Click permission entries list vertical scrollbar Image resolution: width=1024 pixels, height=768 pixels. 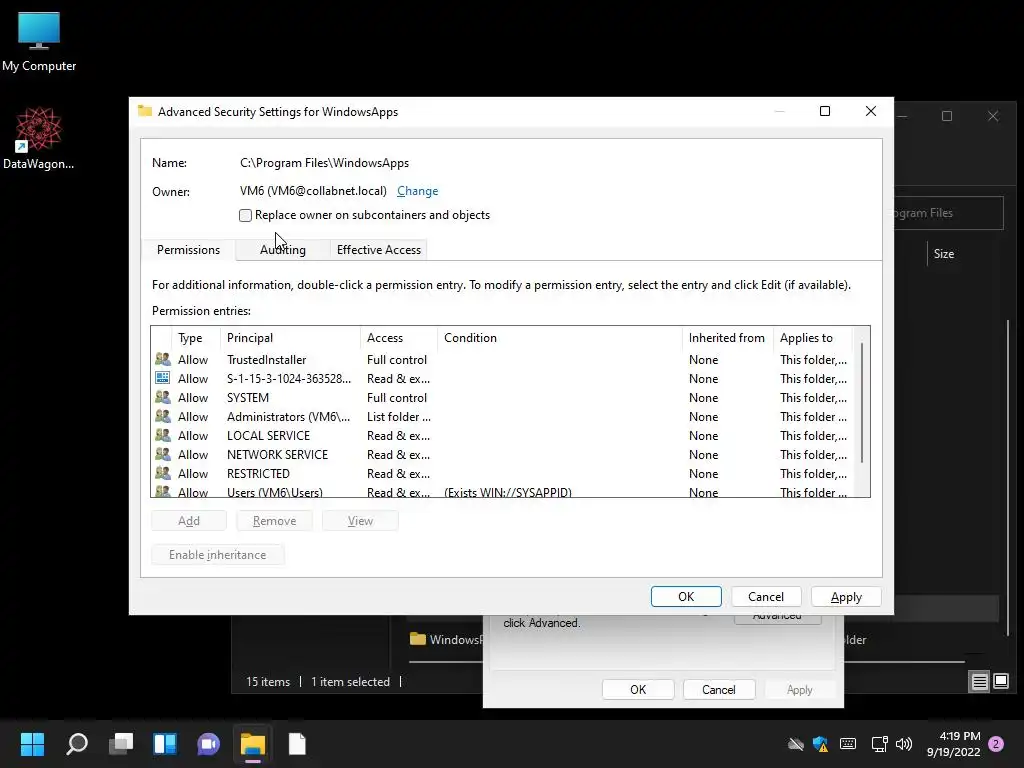tap(863, 402)
